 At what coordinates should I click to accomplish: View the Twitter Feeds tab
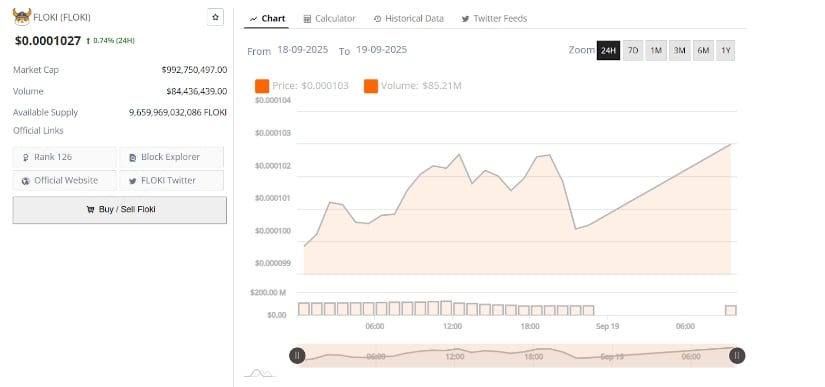pos(494,18)
